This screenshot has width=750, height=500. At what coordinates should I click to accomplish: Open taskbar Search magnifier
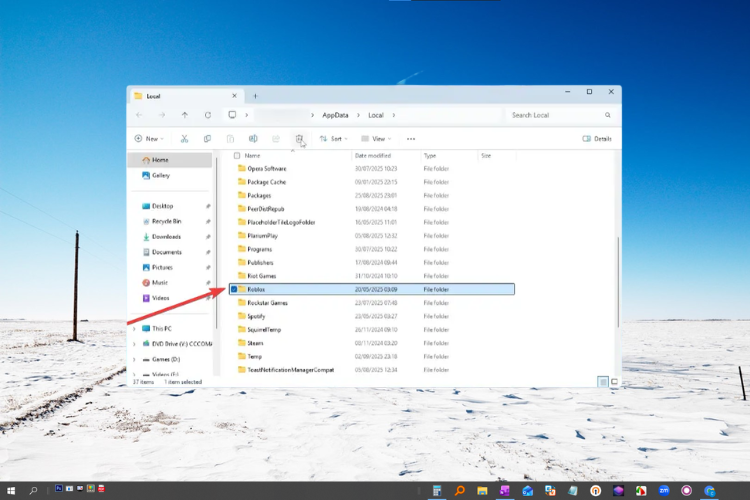(33, 490)
